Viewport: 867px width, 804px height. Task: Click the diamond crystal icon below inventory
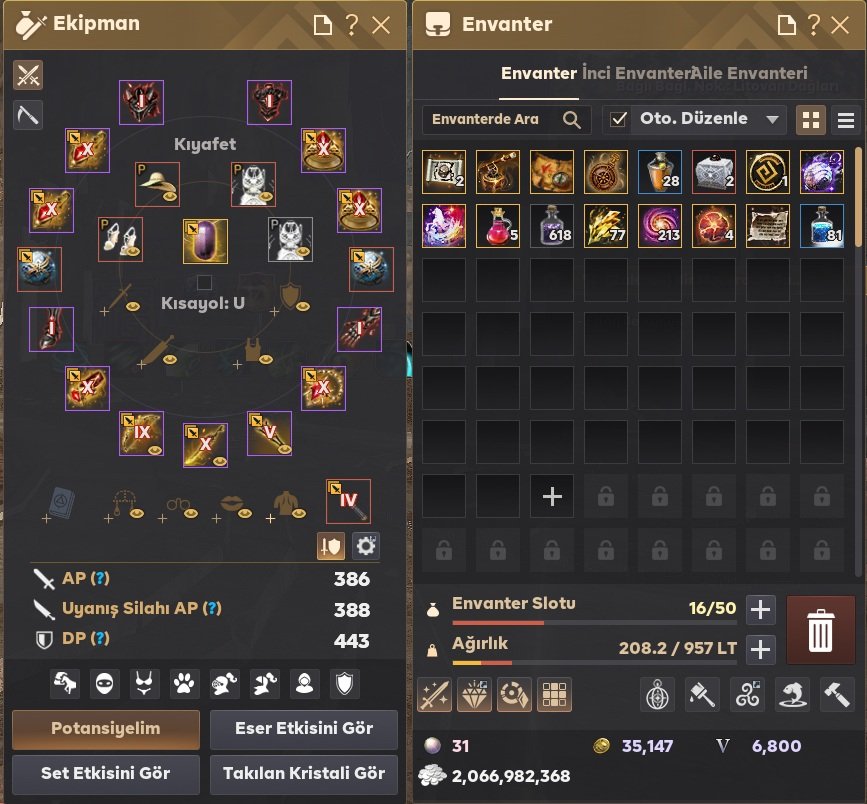(474, 695)
